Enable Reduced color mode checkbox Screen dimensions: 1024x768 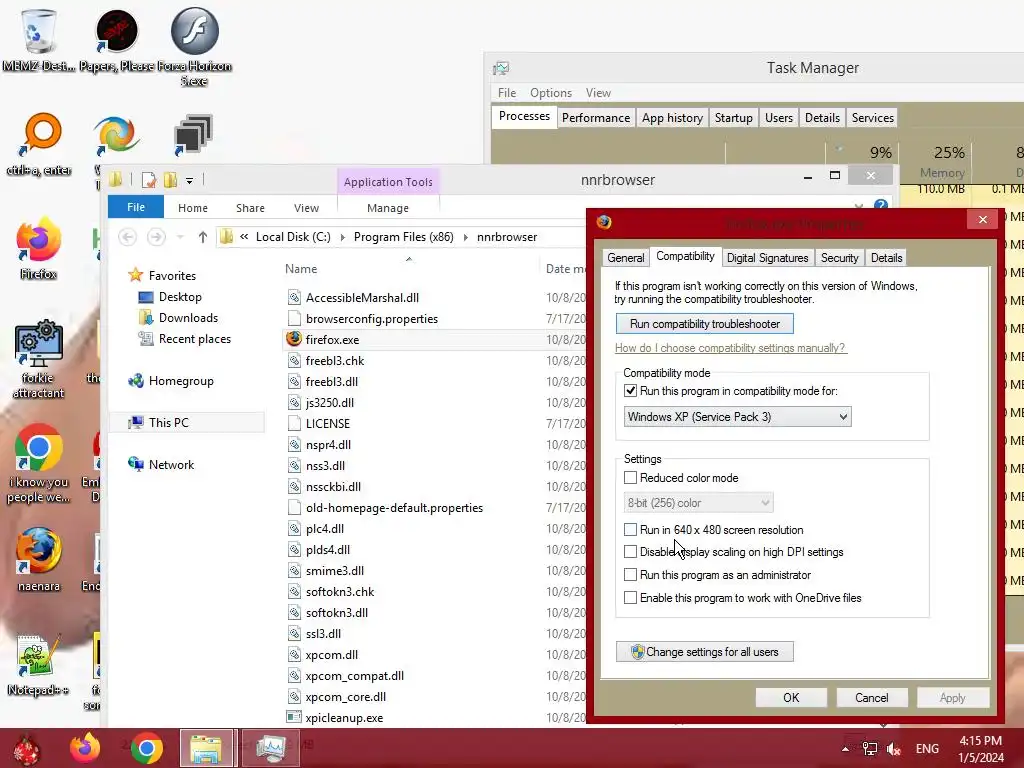pyautogui.click(x=630, y=477)
